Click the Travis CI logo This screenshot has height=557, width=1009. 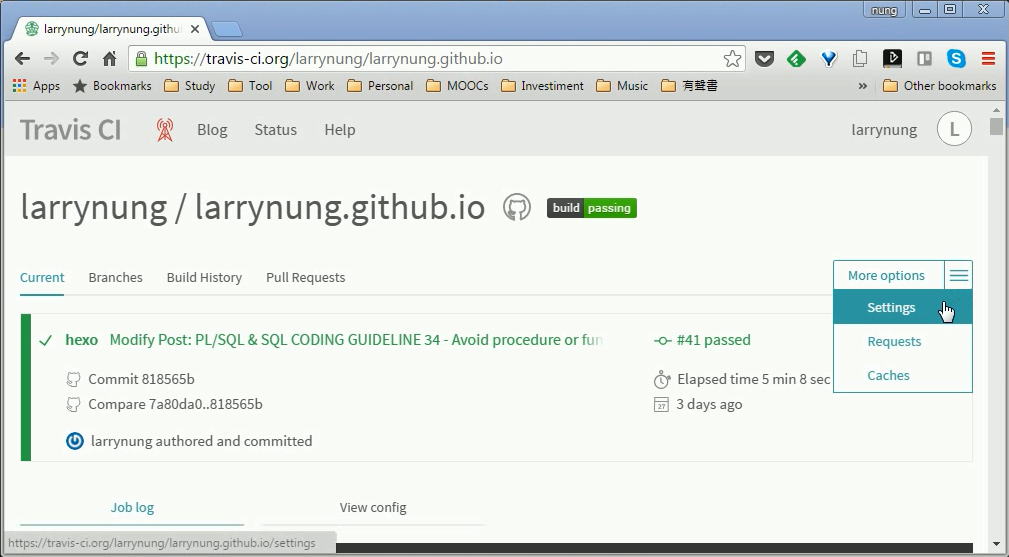coord(71,130)
